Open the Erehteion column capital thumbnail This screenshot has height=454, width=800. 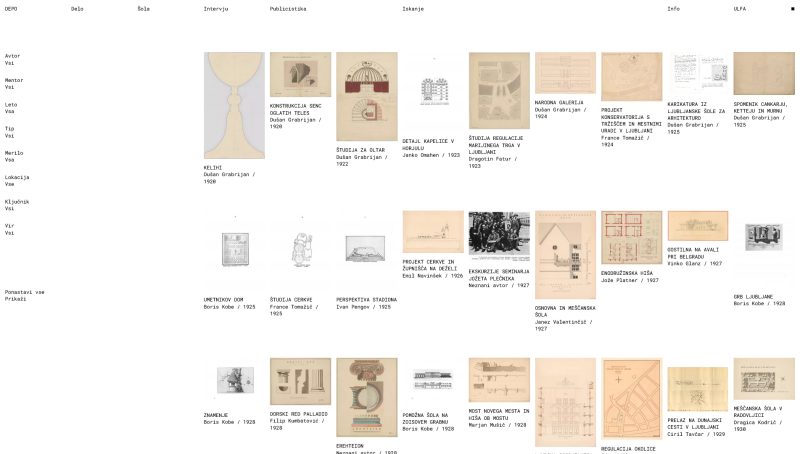(x=366, y=397)
